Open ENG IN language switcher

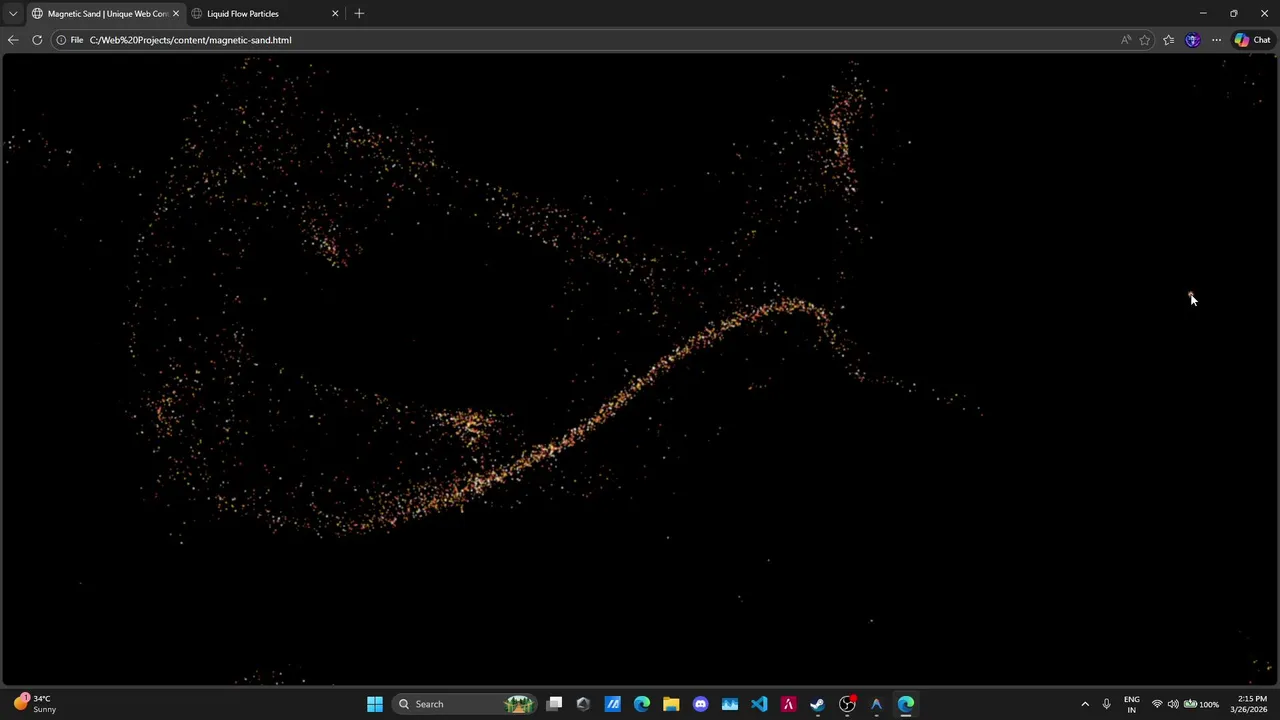click(1131, 704)
